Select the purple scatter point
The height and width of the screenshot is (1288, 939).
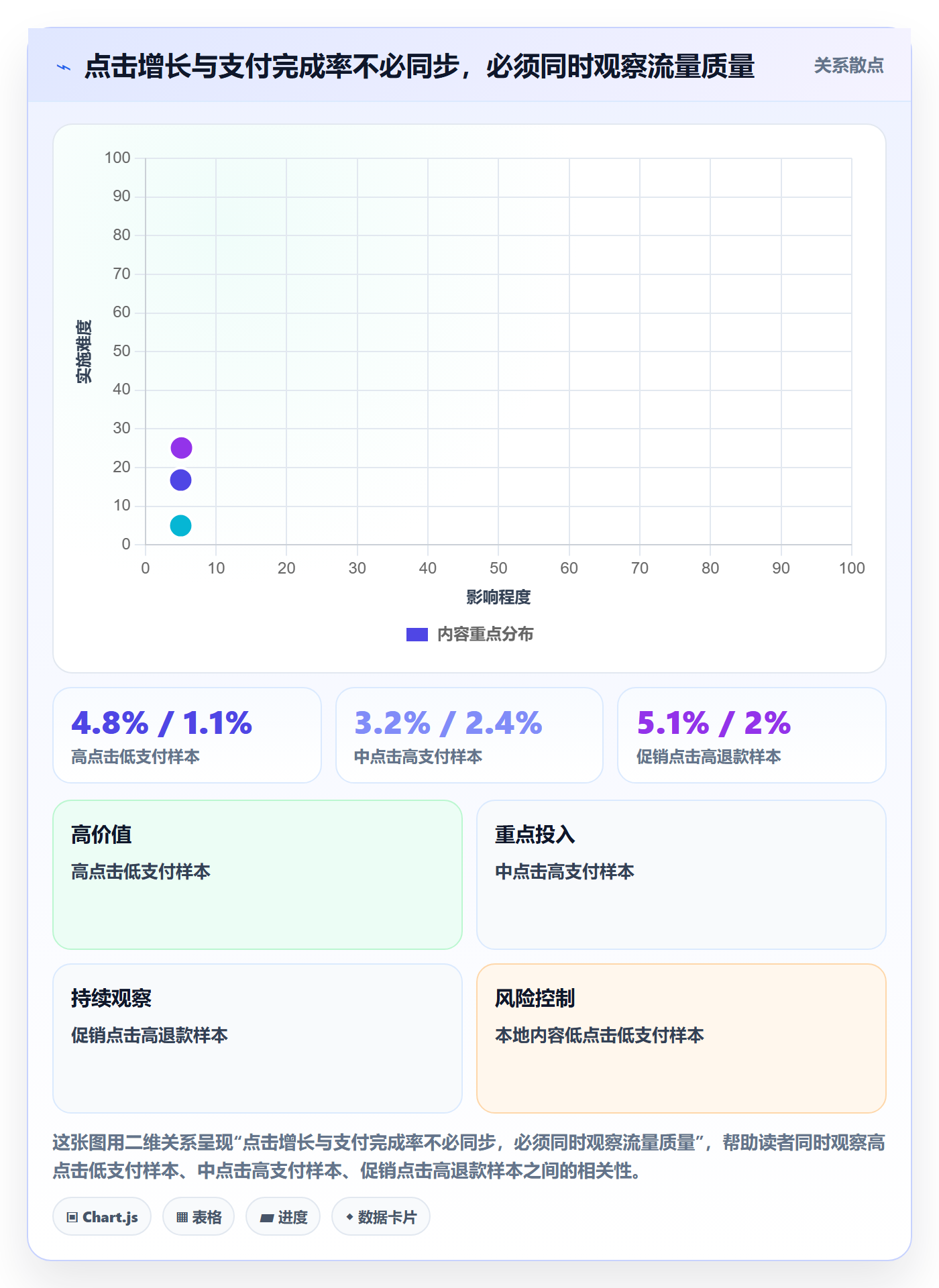(181, 447)
